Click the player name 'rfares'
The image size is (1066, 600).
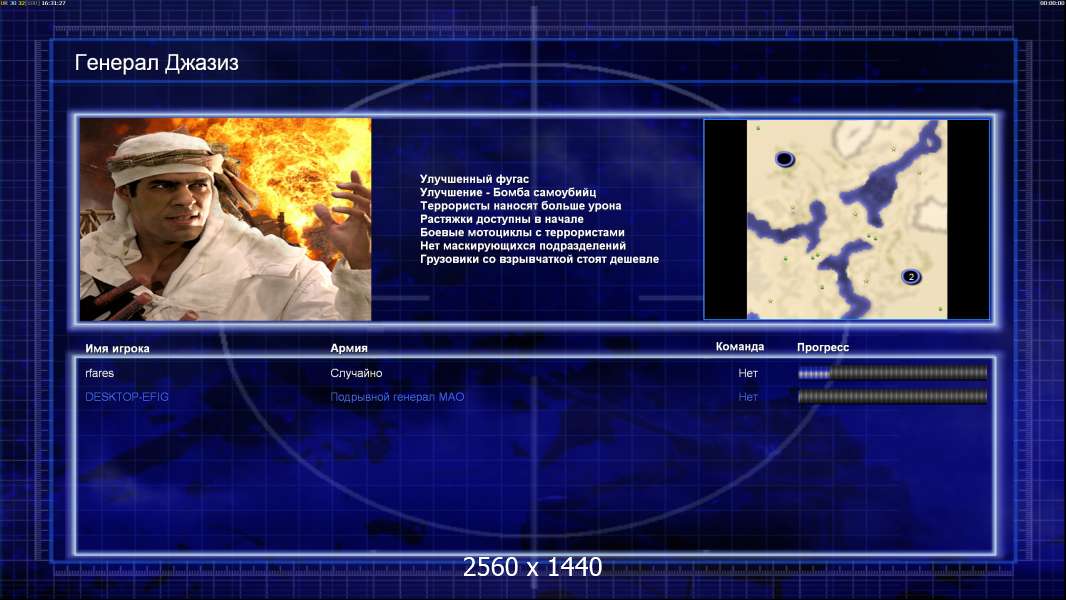(x=99, y=373)
